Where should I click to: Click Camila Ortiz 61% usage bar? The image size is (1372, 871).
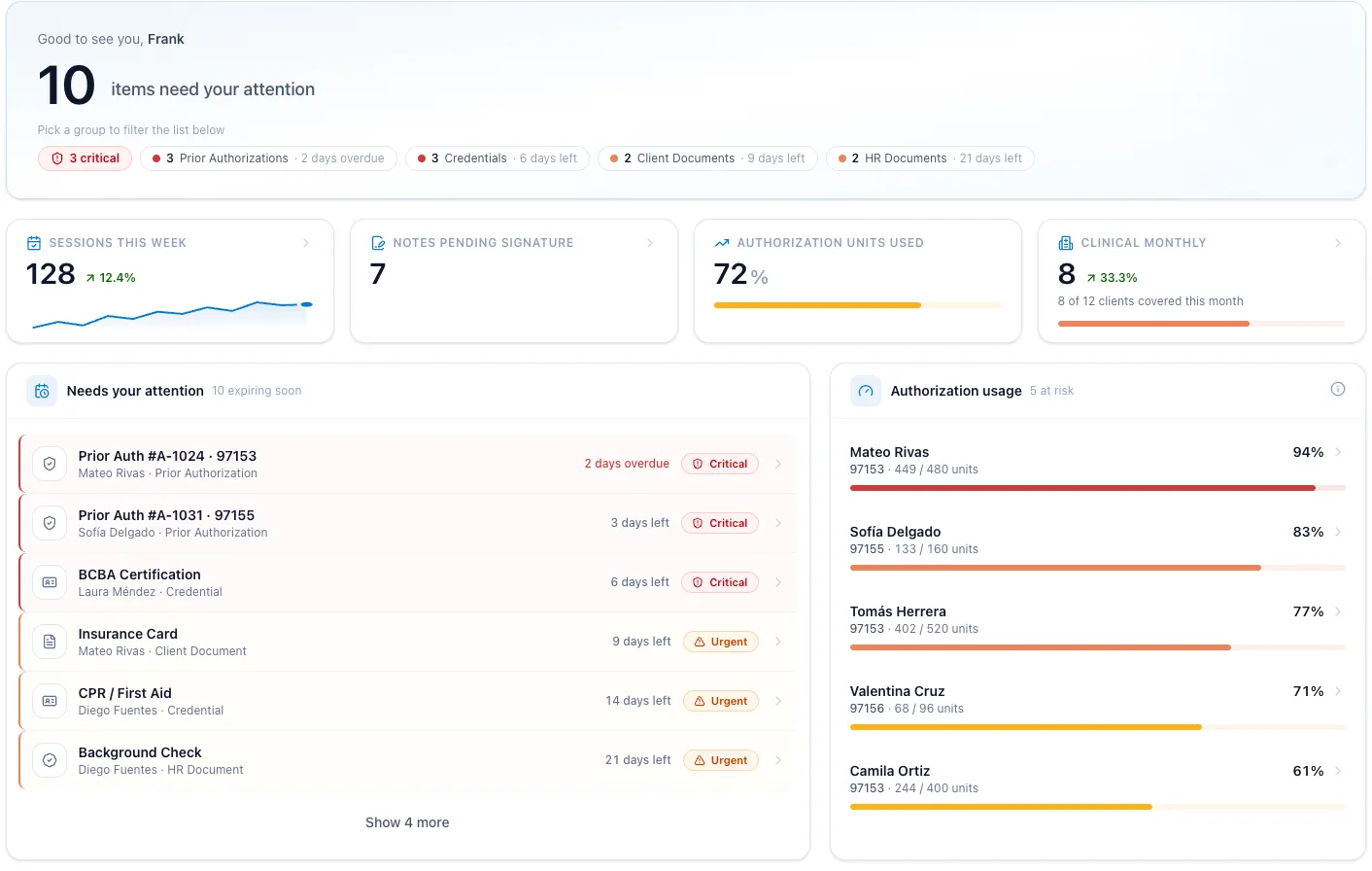pyautogui.click(x=1097, y=807)
